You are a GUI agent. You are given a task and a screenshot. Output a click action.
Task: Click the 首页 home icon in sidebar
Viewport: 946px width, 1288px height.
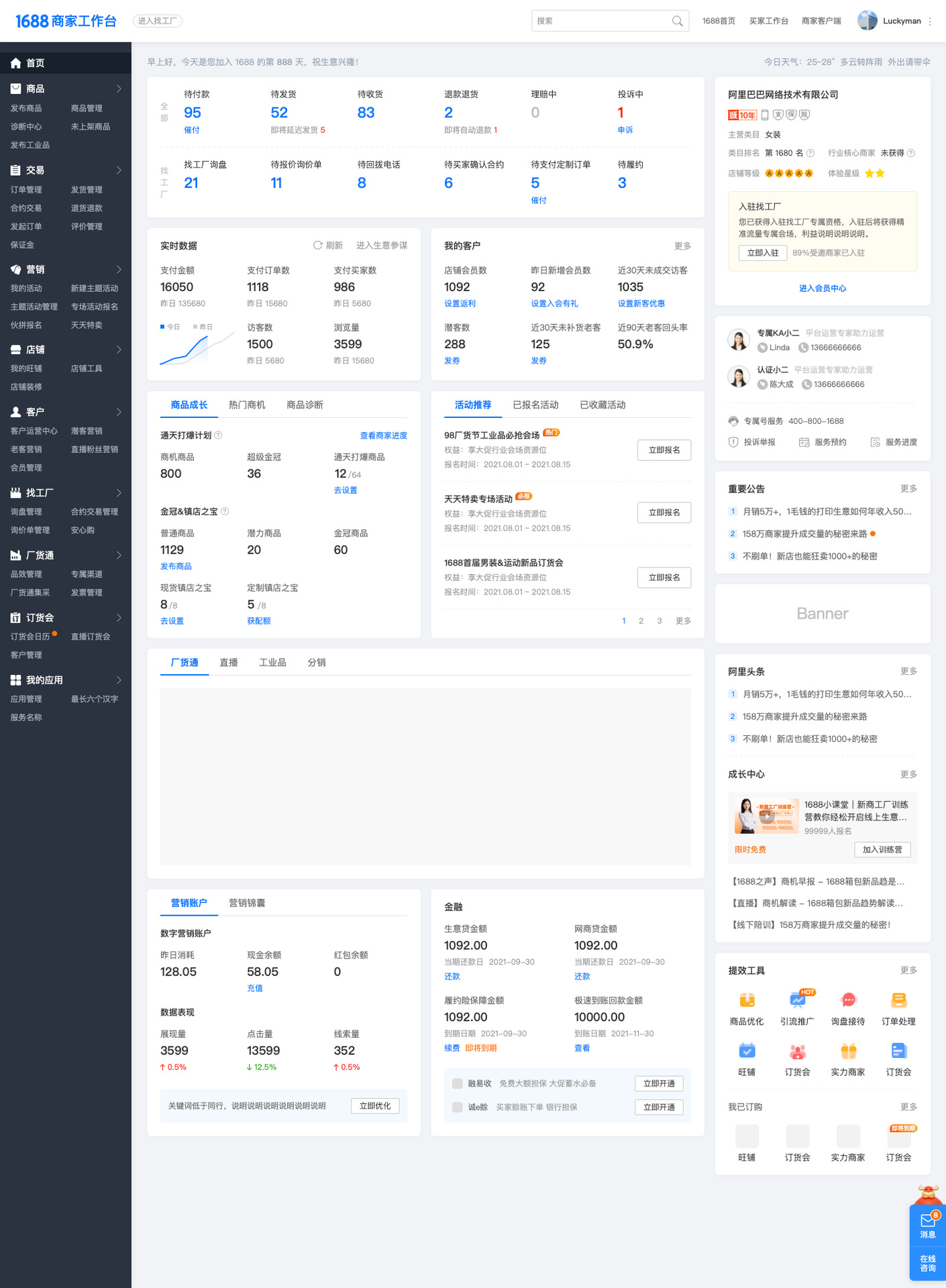16,63
